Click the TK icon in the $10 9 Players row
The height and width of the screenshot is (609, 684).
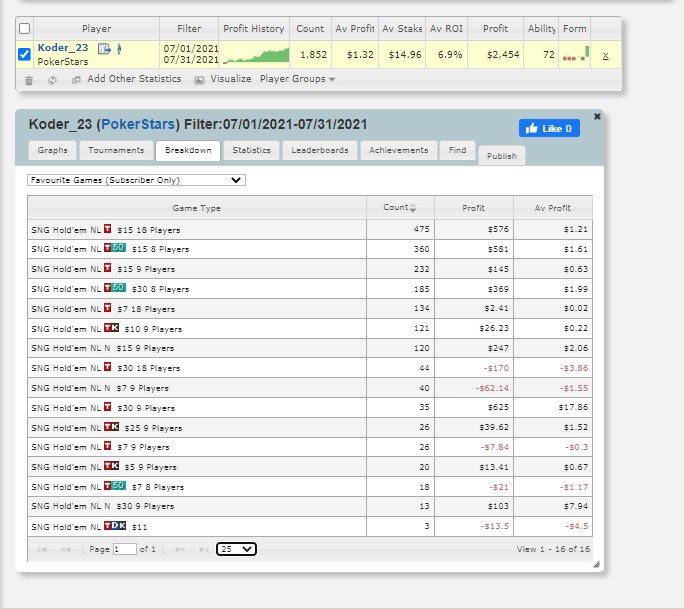[111, 327]
